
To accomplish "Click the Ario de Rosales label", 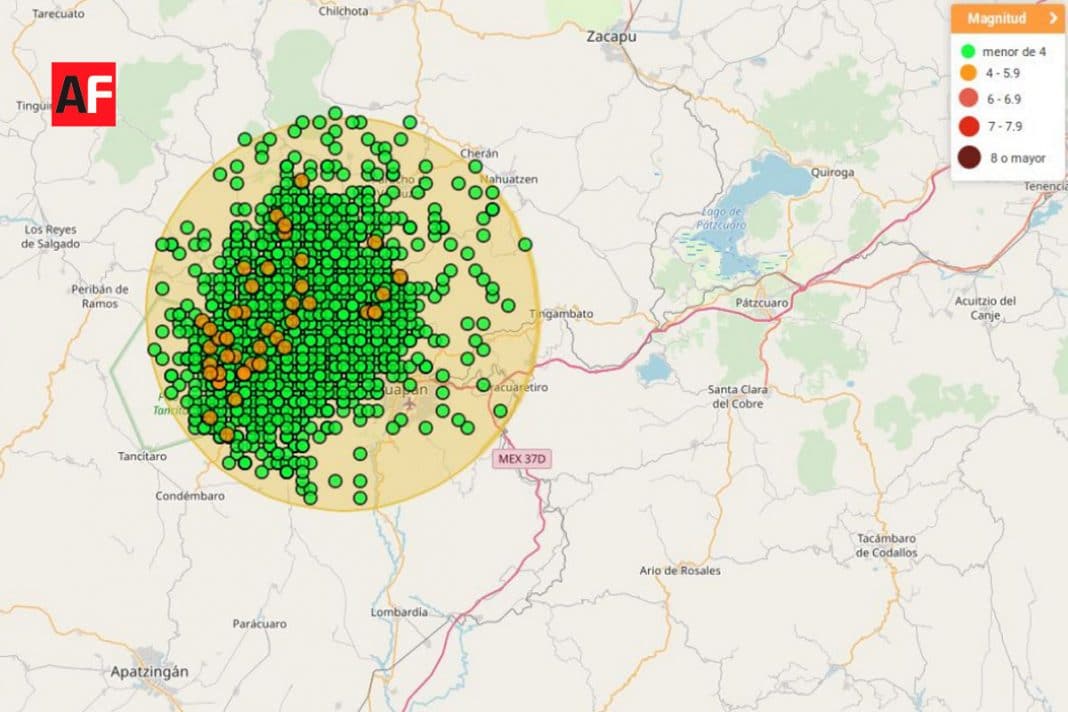I will click(680, 570).
